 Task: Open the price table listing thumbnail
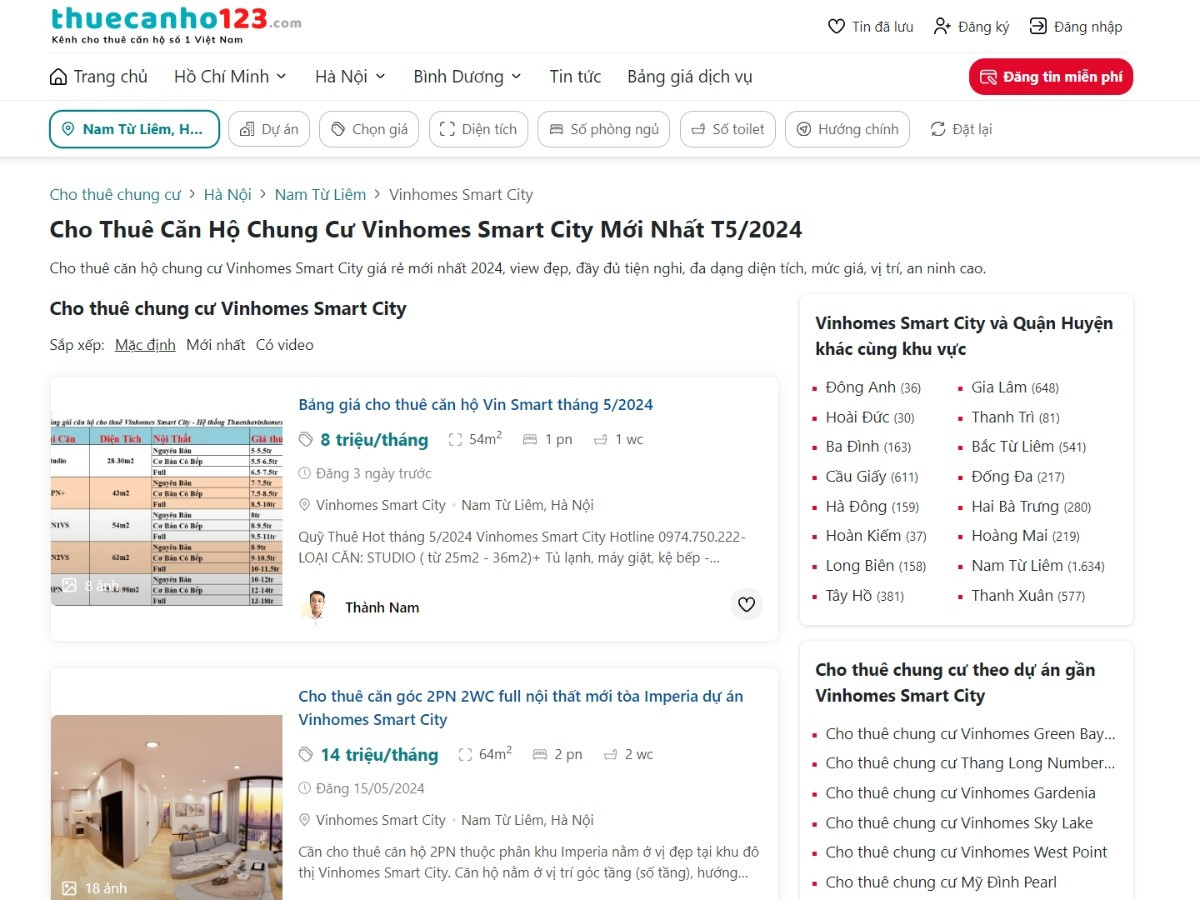tap(167, 508)
